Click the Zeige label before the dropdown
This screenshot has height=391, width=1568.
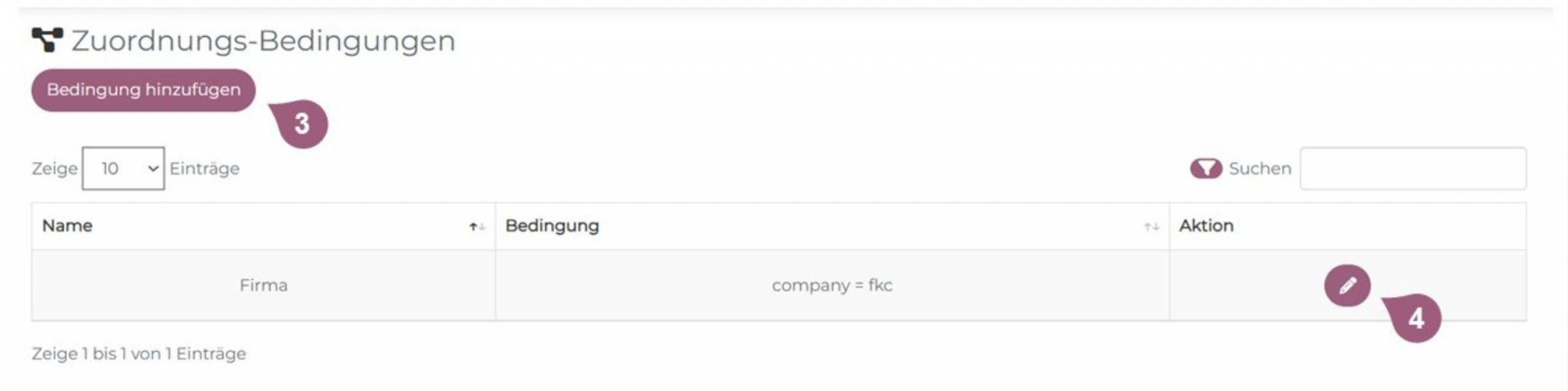[x=55, y=169]
